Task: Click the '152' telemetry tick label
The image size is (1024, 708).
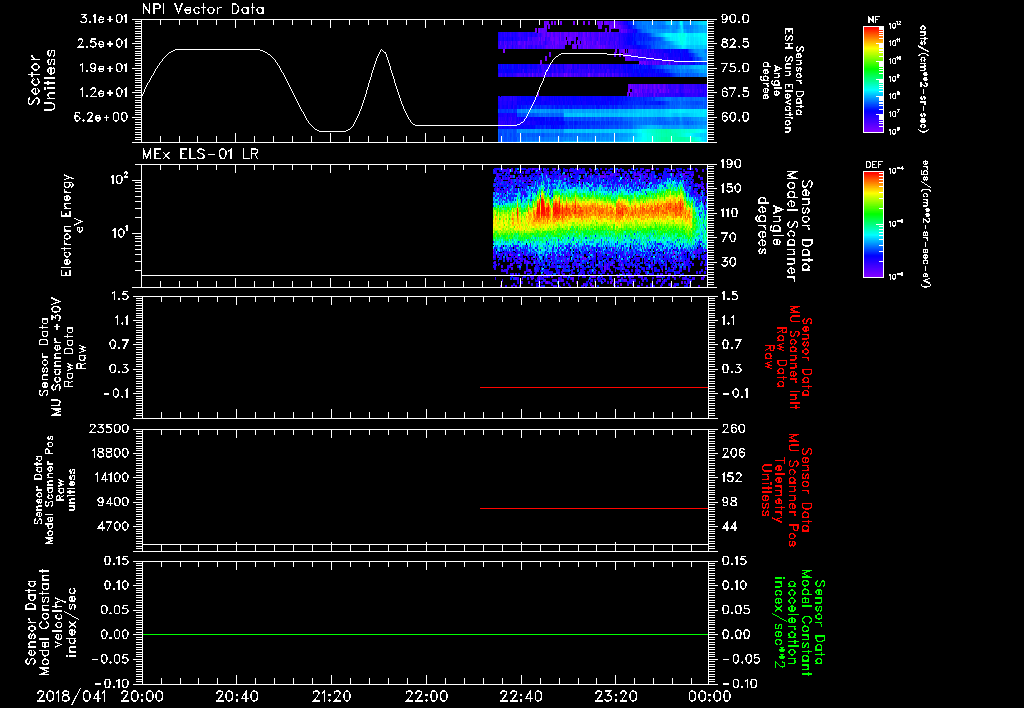Action: coord(733,477)
